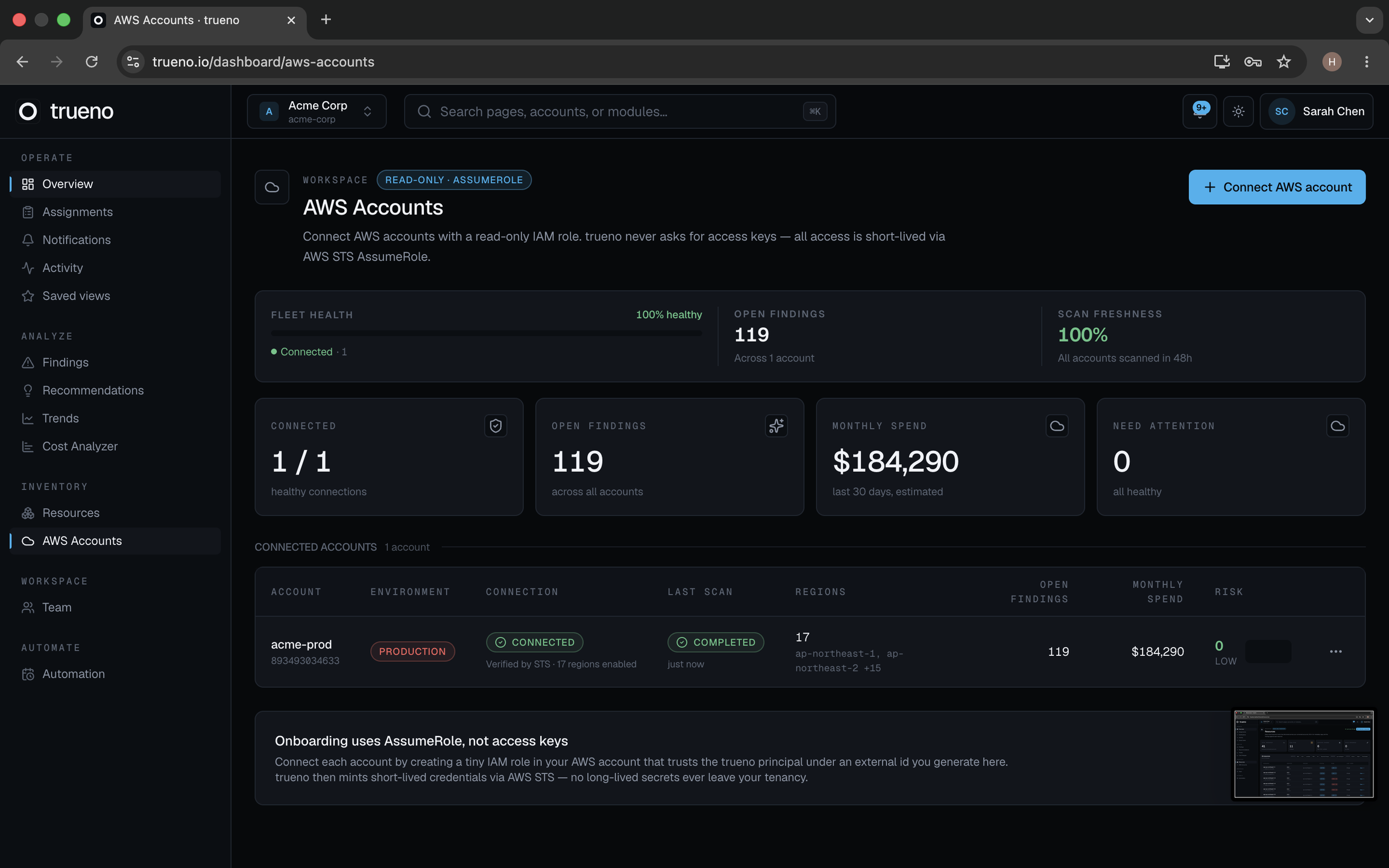Click the $184,290 value in acme-prod row
Viewport: 1389px width, 868px height.
(1157, 652)
